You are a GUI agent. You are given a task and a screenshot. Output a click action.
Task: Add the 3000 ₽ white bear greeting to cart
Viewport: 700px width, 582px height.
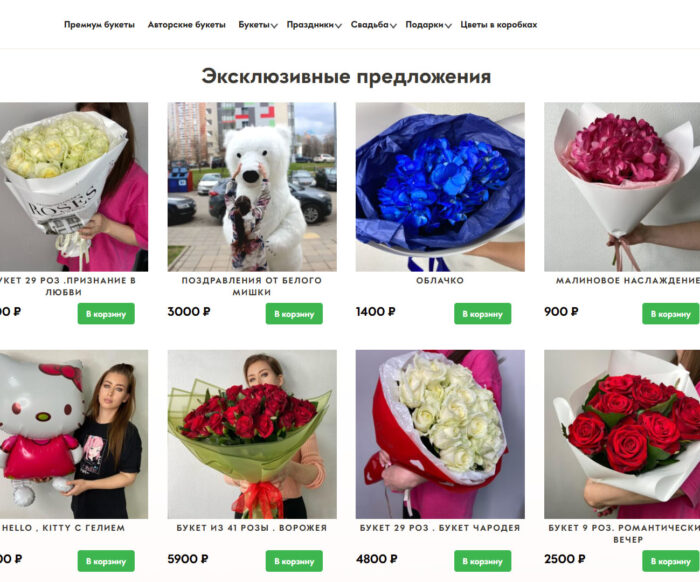(294, 314)
